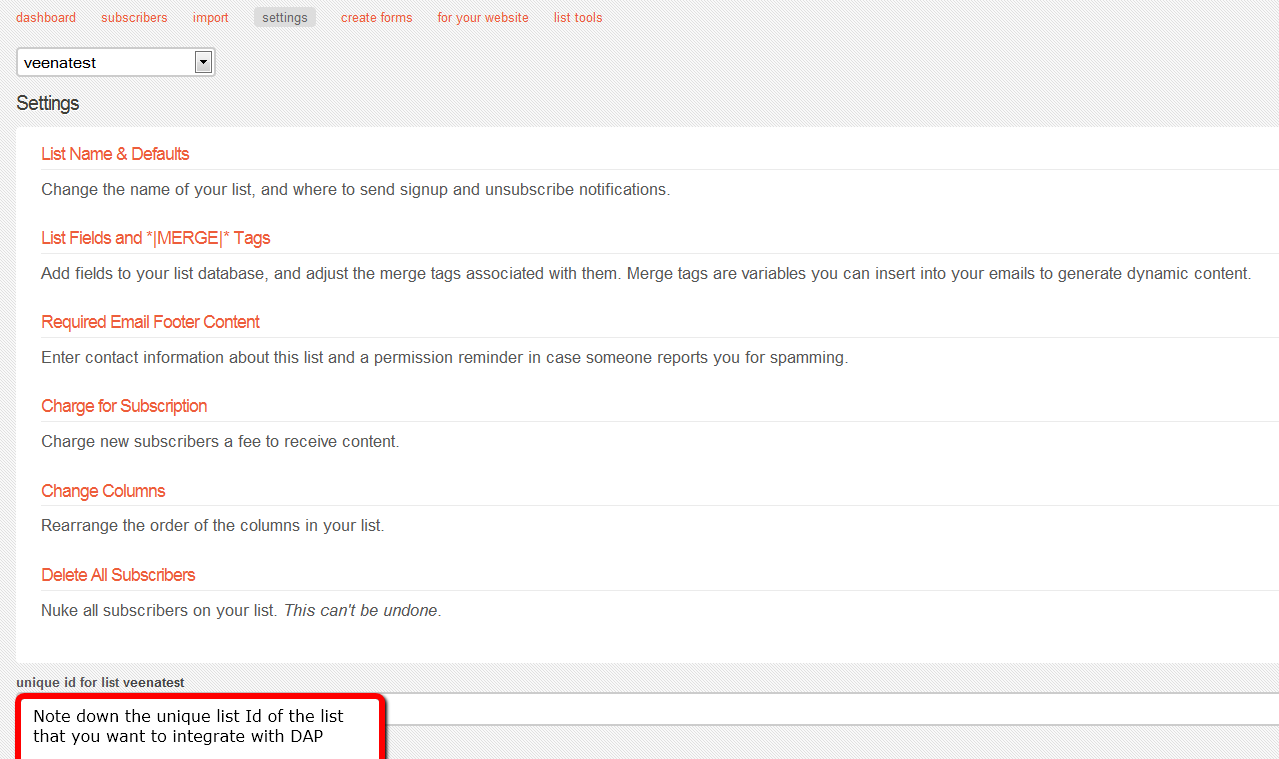Click the red-bordered note callout box
1279x759 pixels.
point(200,727)
